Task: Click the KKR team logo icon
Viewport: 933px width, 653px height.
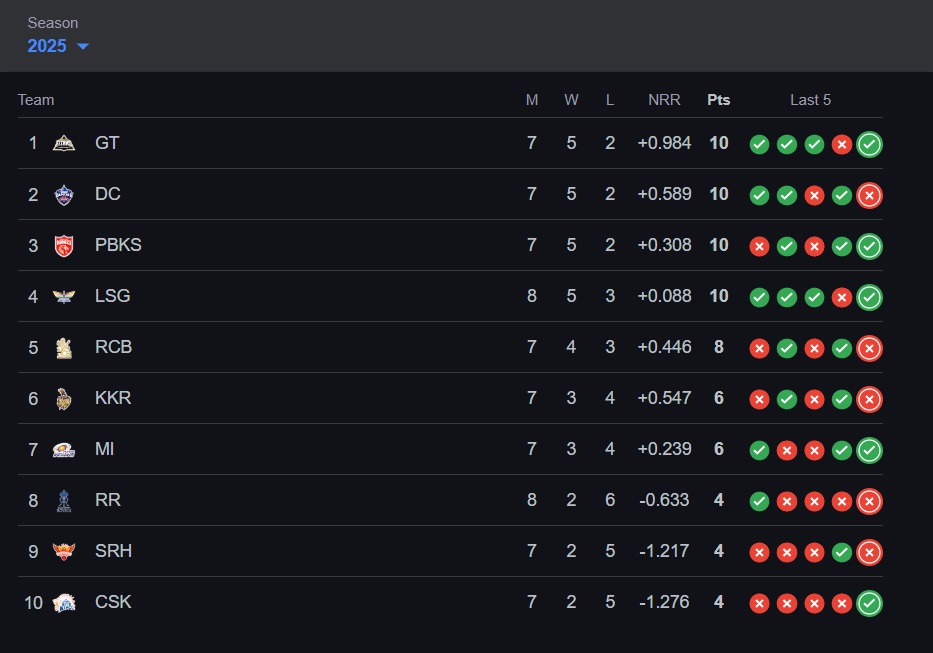Action: point(64,398)
